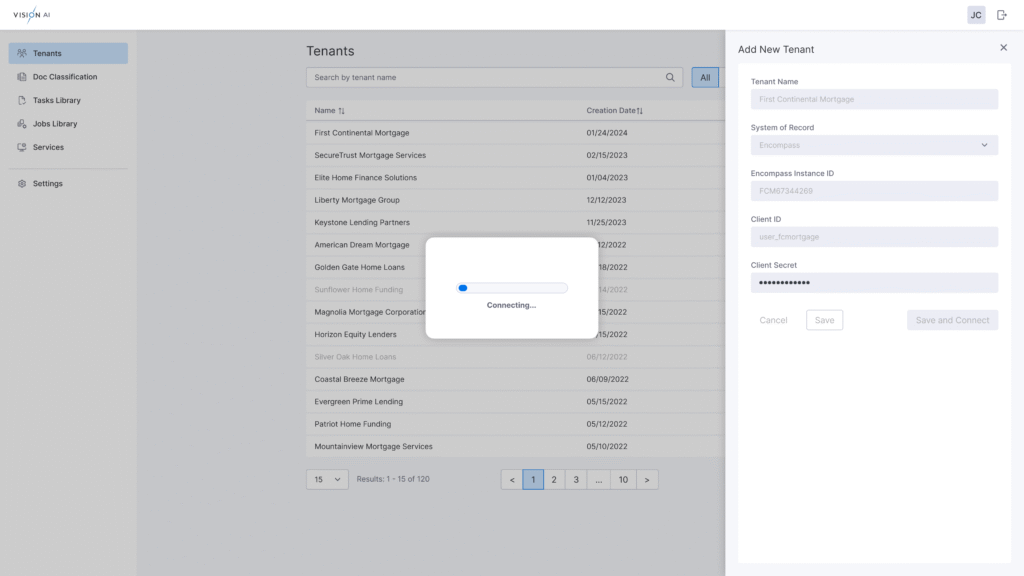The image size is (1024, 576).
Task: Open the rows-per-page dropdown showing 15
Action: (x=327, y=480)
